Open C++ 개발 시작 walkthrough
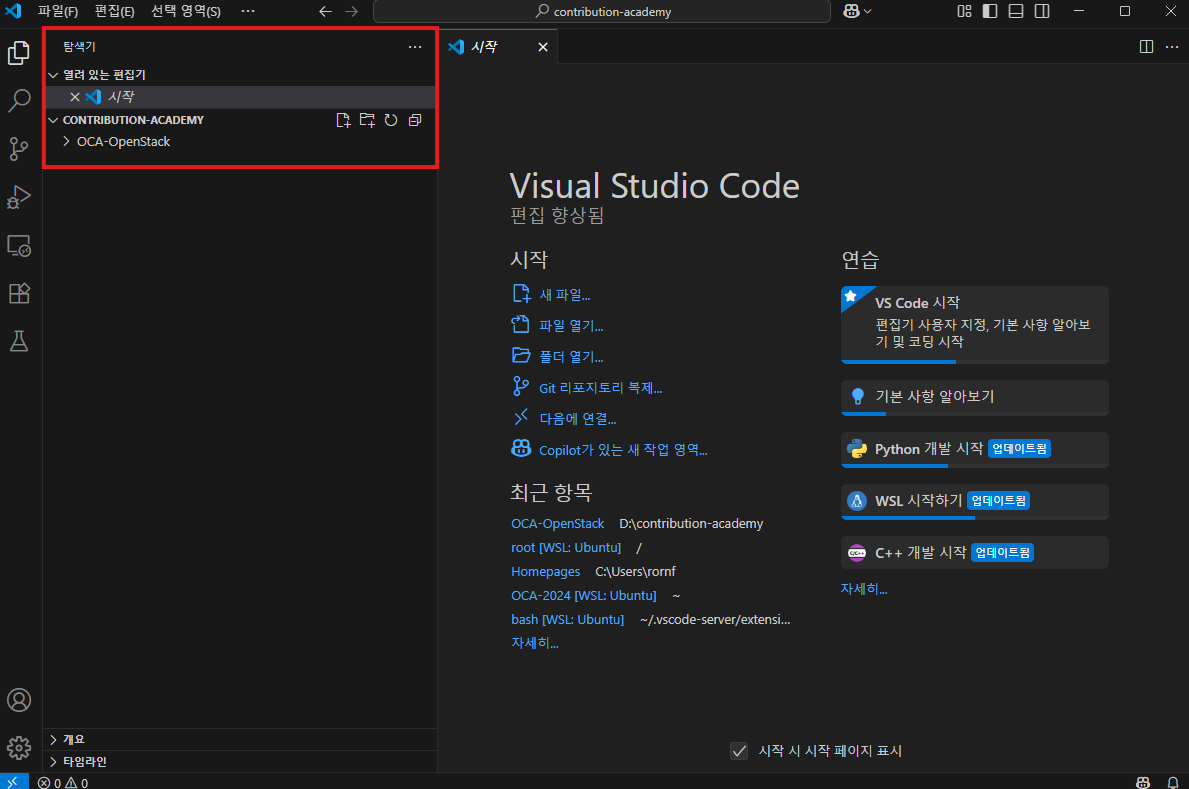This screenshot has width=1189, height=789. [974, 553]
